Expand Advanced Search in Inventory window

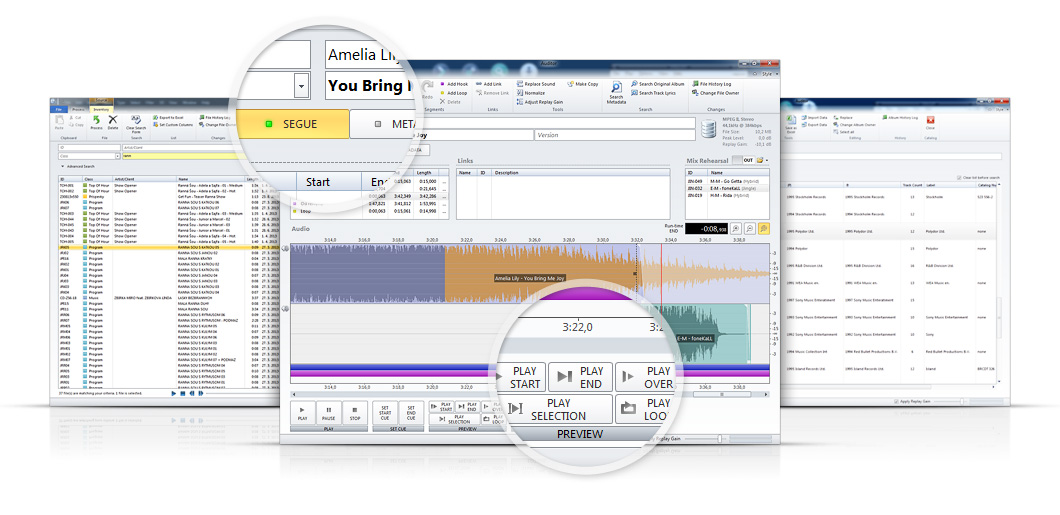coord(77,166)
